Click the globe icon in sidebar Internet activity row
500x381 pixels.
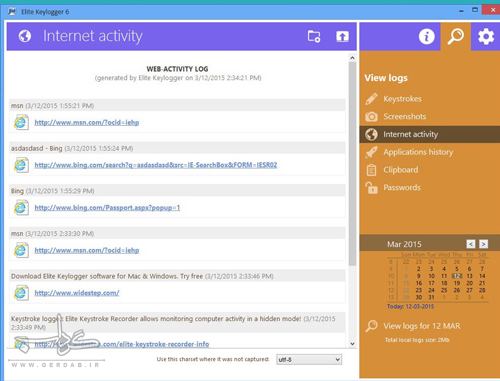[x=371, y=134]
